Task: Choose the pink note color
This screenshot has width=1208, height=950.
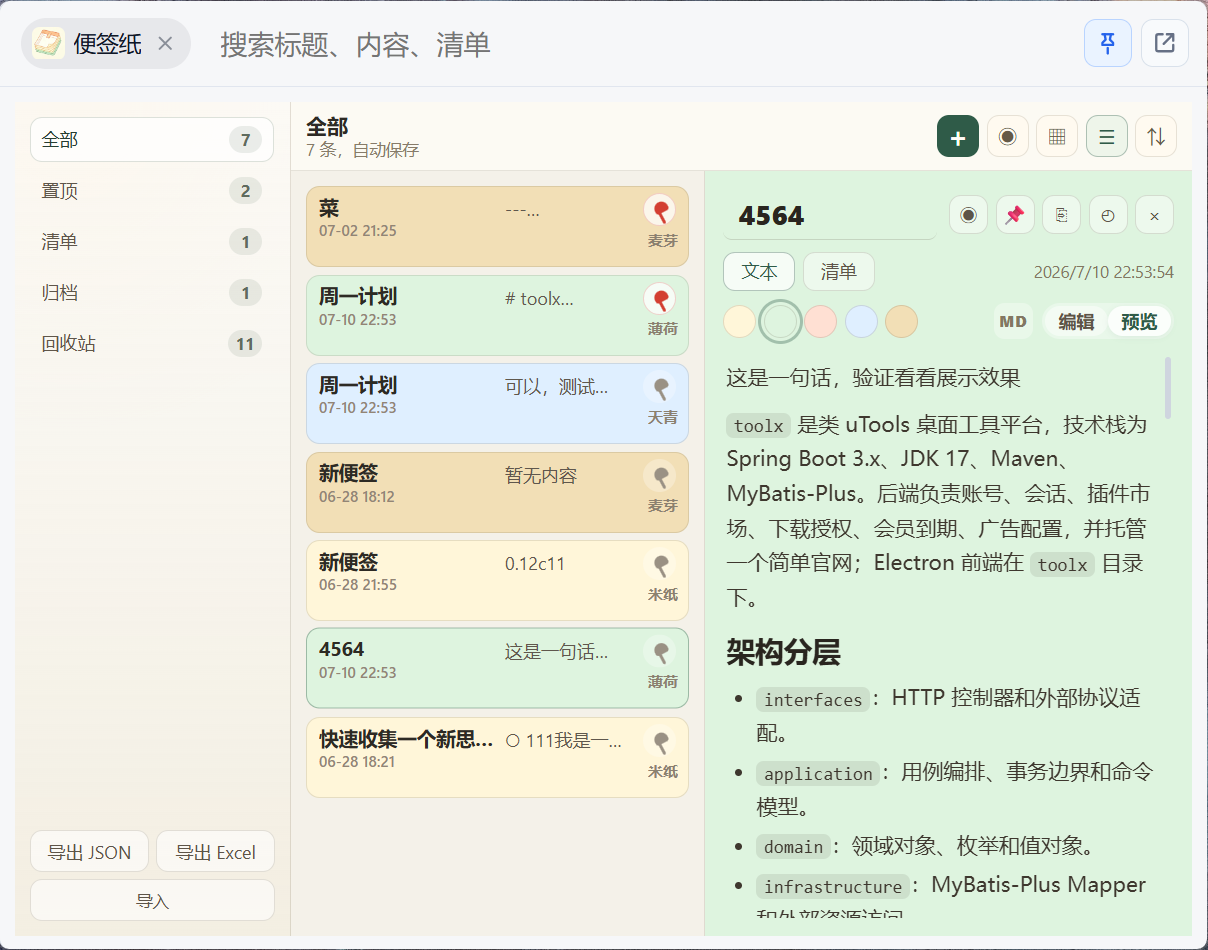Action: pyautogui.click(x=820, y=321)
